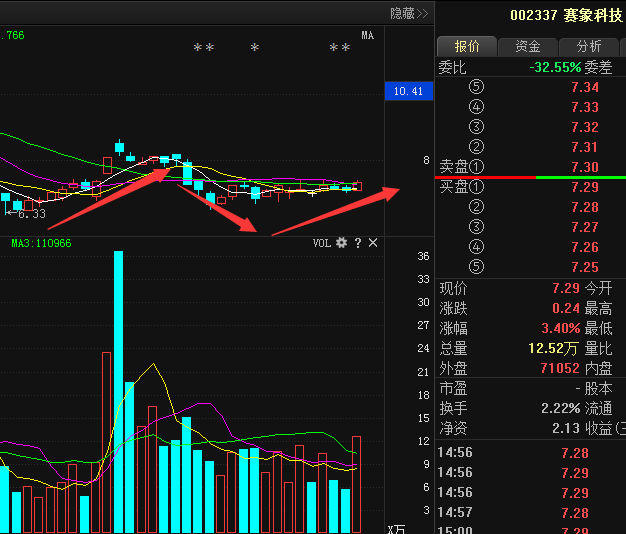Click the 总量 value 12.52万
Screen dimensions: 626x534
click(553, 348)
